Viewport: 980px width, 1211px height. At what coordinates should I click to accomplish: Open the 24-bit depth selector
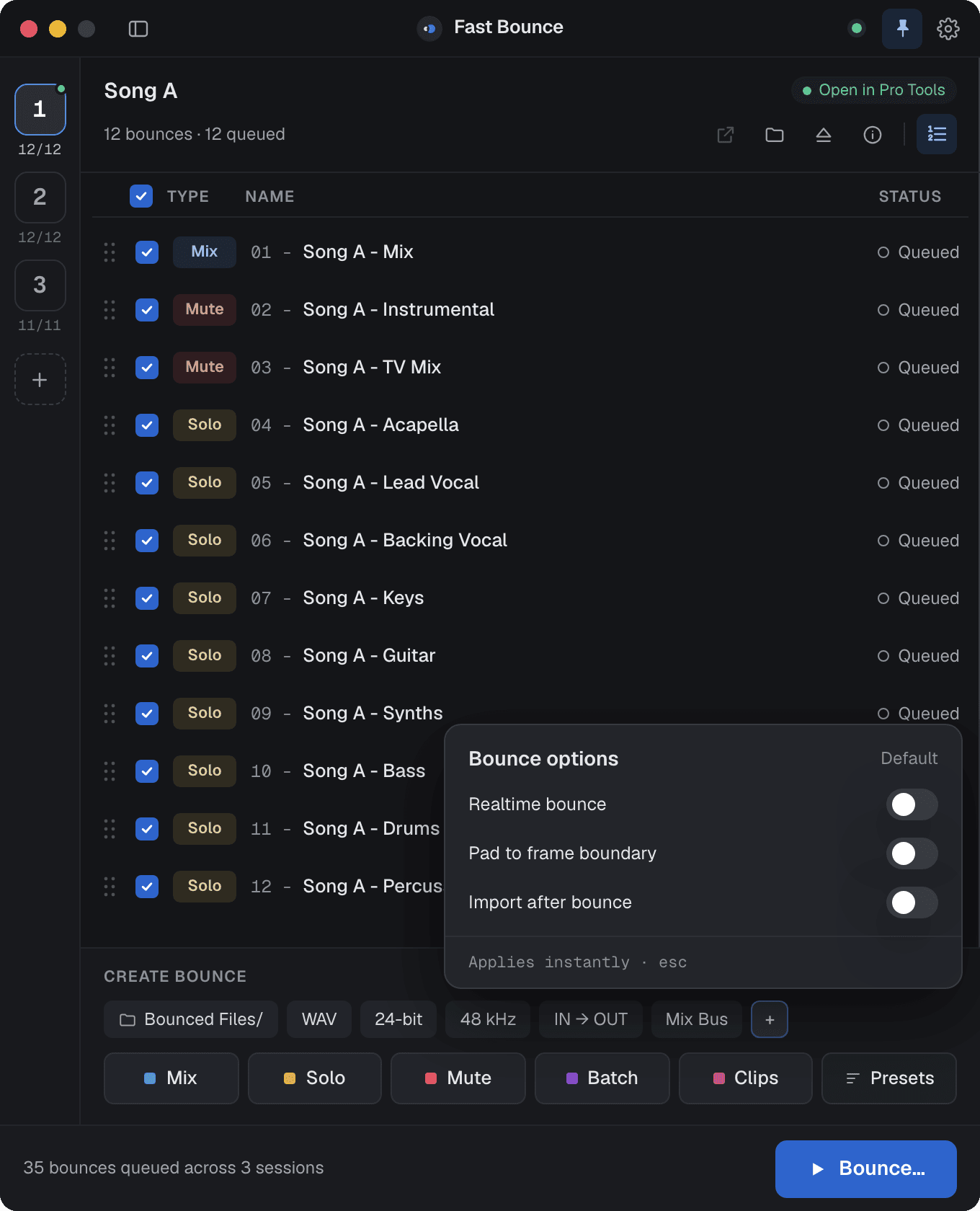[x=398, y=1019]
